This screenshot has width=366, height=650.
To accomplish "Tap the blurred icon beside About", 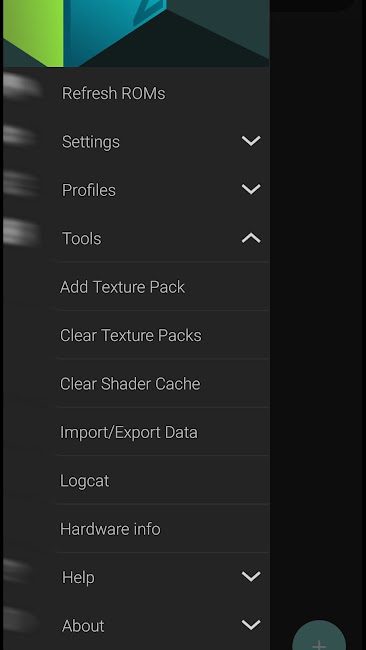I will point(21,620).
